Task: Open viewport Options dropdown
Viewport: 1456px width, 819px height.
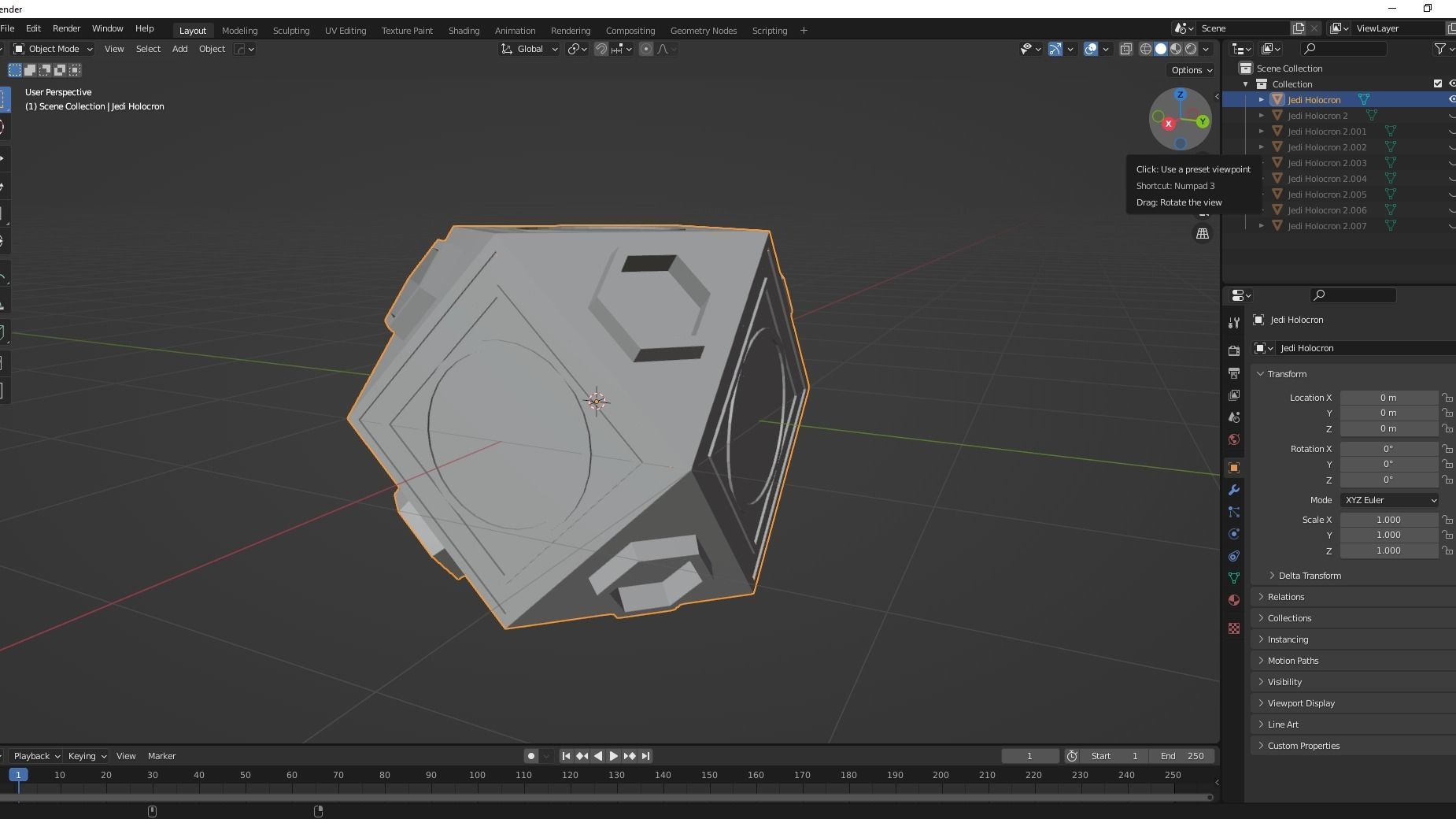Action: pyautogui.click(x=1192, y=70)
